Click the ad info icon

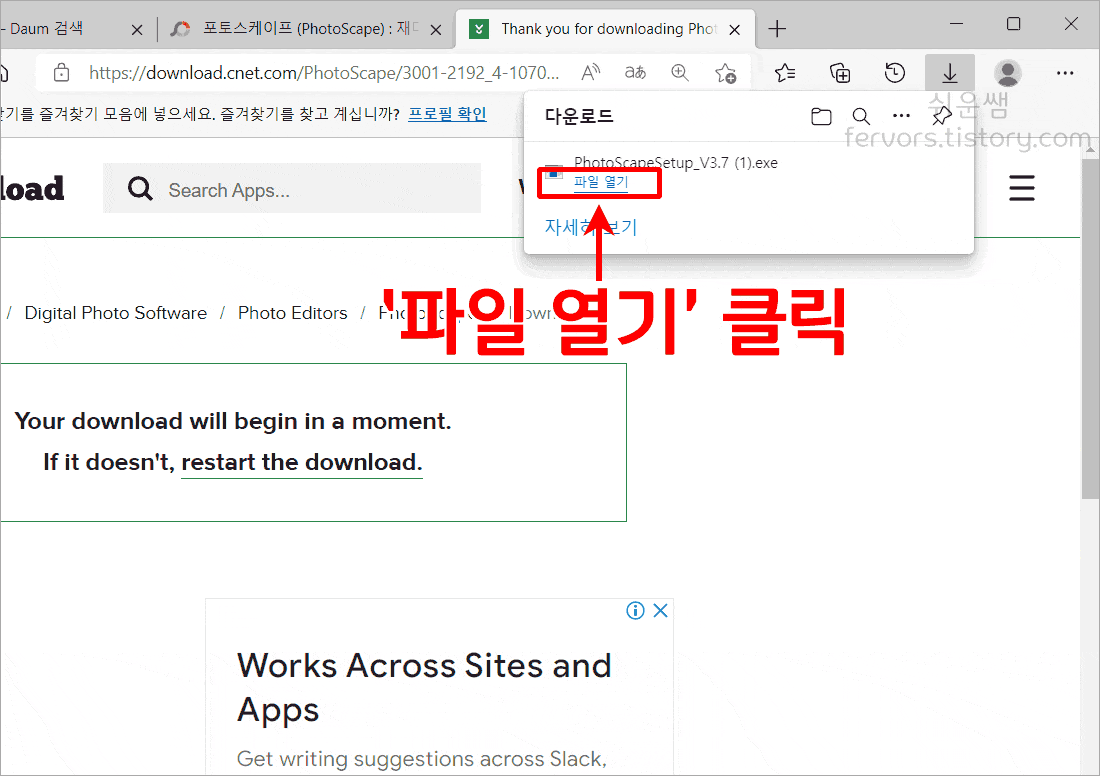pos(635,610)
